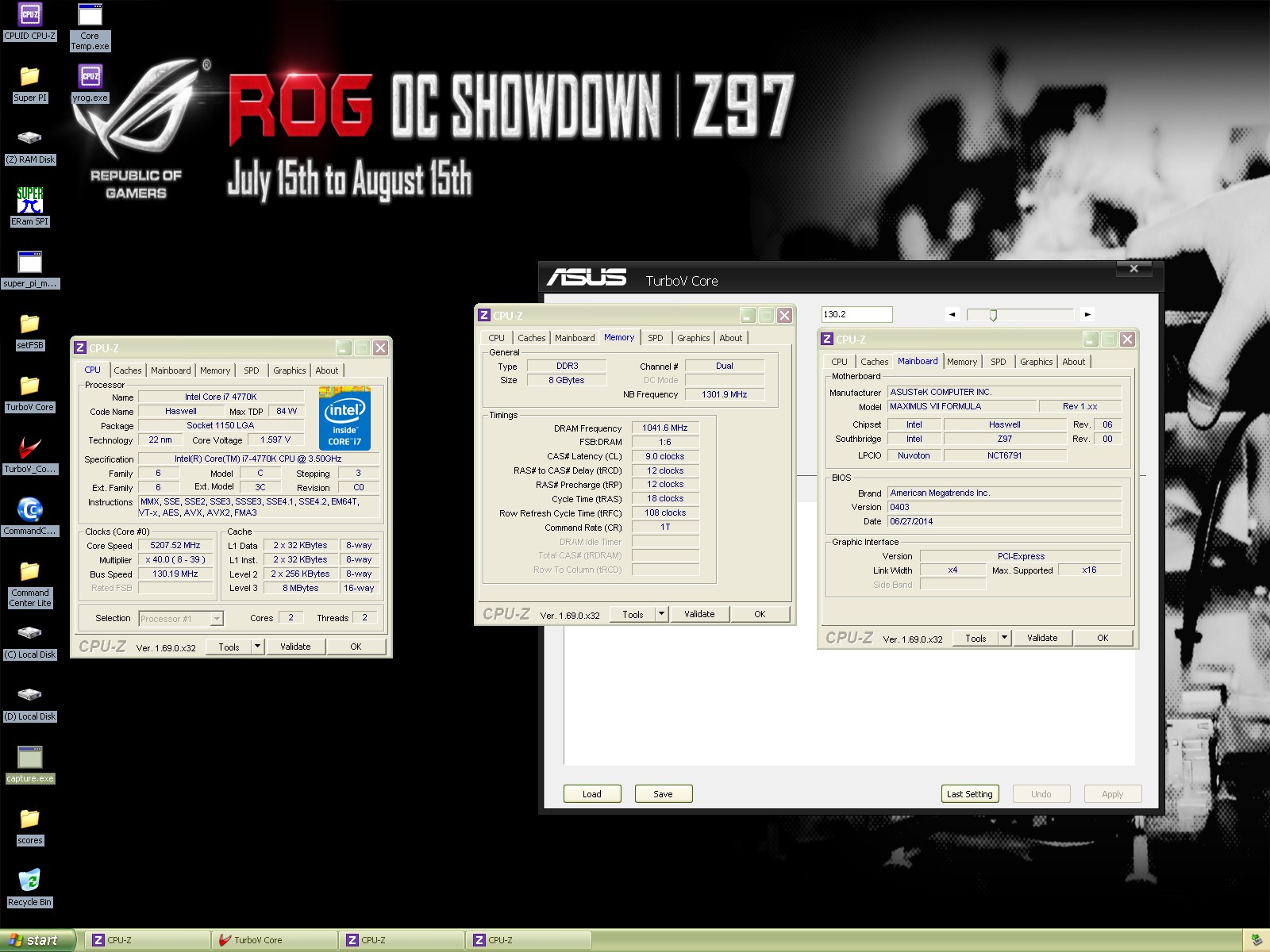Open Graphics tab in the CPU tab window
The width and height of the screenshot is (1270, 952).
(x=290, y=370)
